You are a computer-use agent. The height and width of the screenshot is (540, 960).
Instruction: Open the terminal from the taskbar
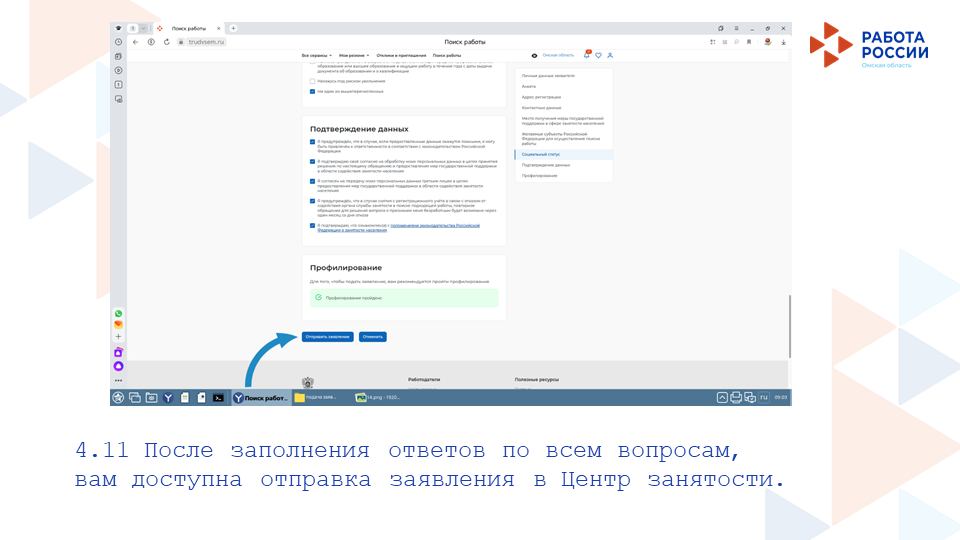[x=218, y=398]
